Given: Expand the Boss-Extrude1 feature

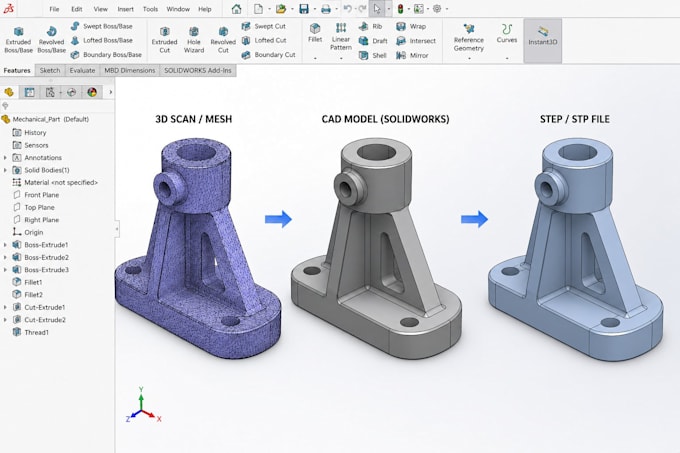Looking at the screenshot, I should 5,245.
